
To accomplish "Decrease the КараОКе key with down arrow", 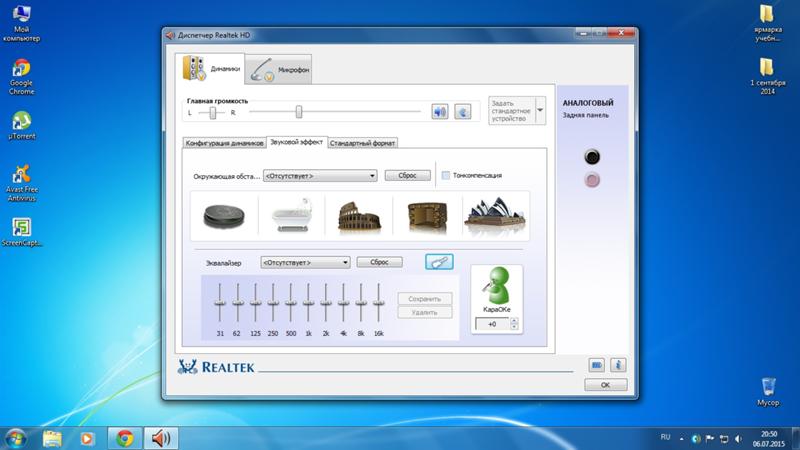I will tap(514, 327).
